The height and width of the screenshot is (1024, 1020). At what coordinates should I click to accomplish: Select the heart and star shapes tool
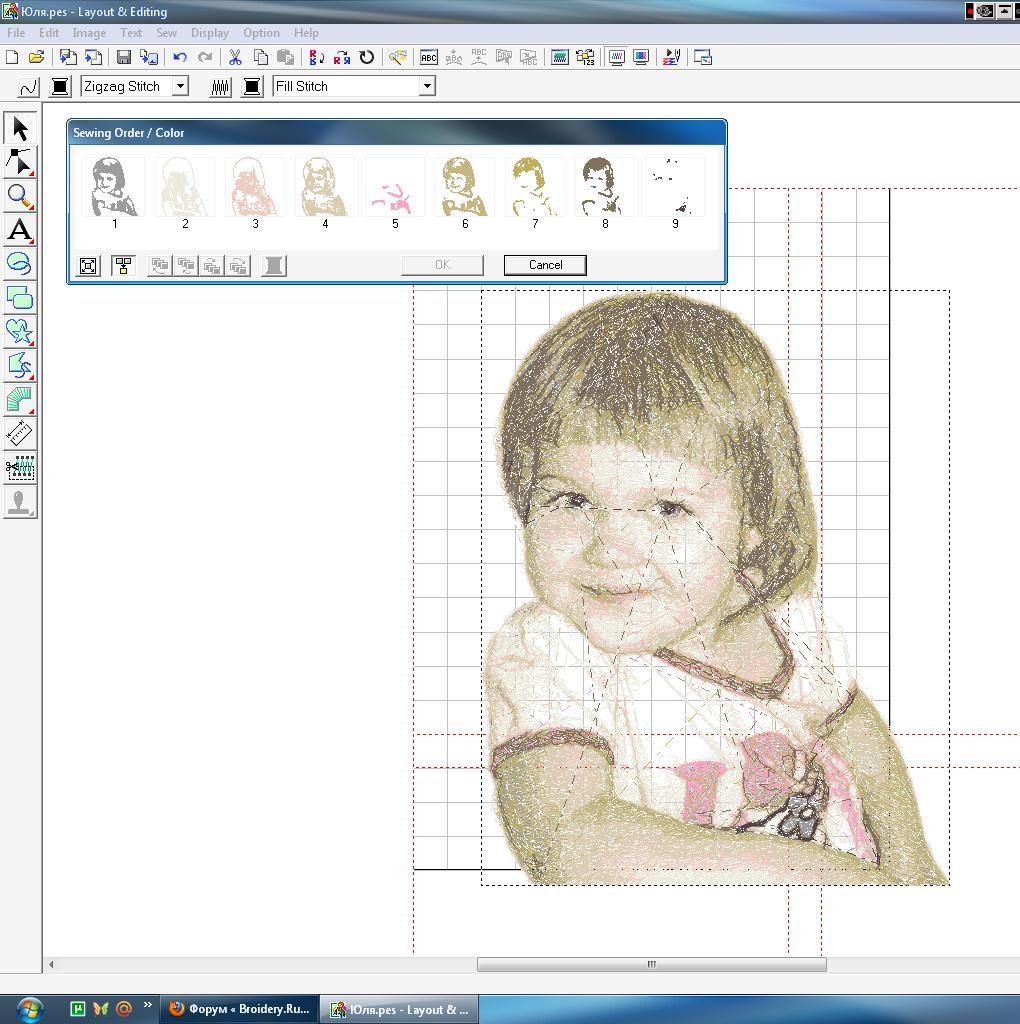tap(20, 331)
